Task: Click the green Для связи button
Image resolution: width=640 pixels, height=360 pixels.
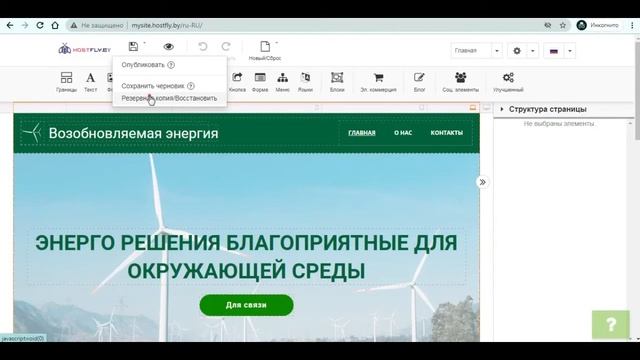Action: 246,305
